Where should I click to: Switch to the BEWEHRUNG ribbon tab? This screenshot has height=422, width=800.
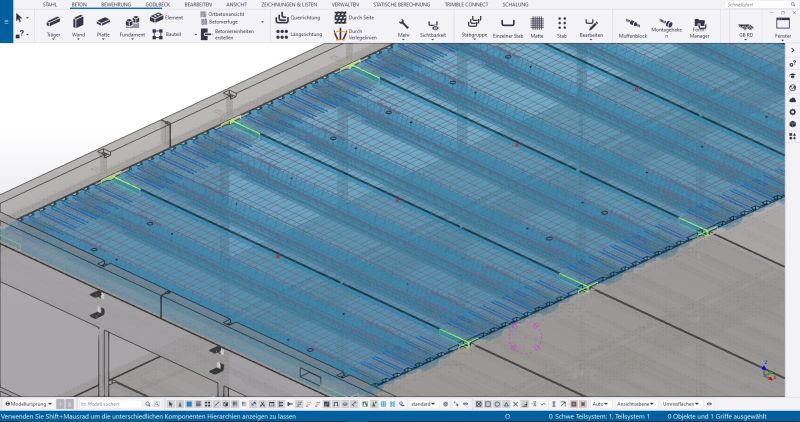coord(115,5)
